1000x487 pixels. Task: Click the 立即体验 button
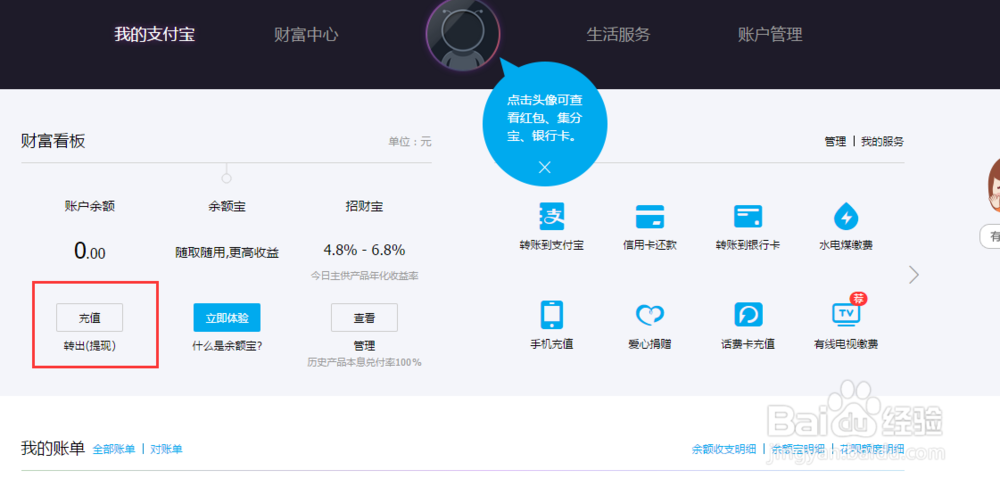pos(227,317)
